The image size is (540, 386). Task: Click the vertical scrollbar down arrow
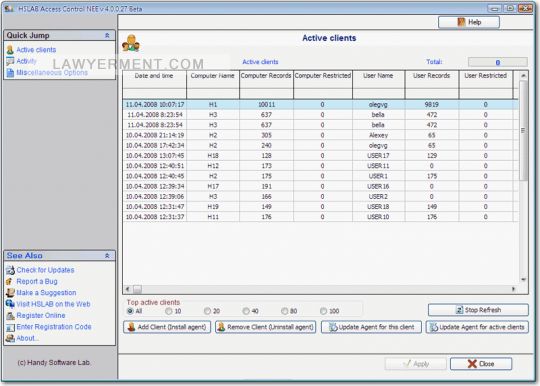coord(523,280)
